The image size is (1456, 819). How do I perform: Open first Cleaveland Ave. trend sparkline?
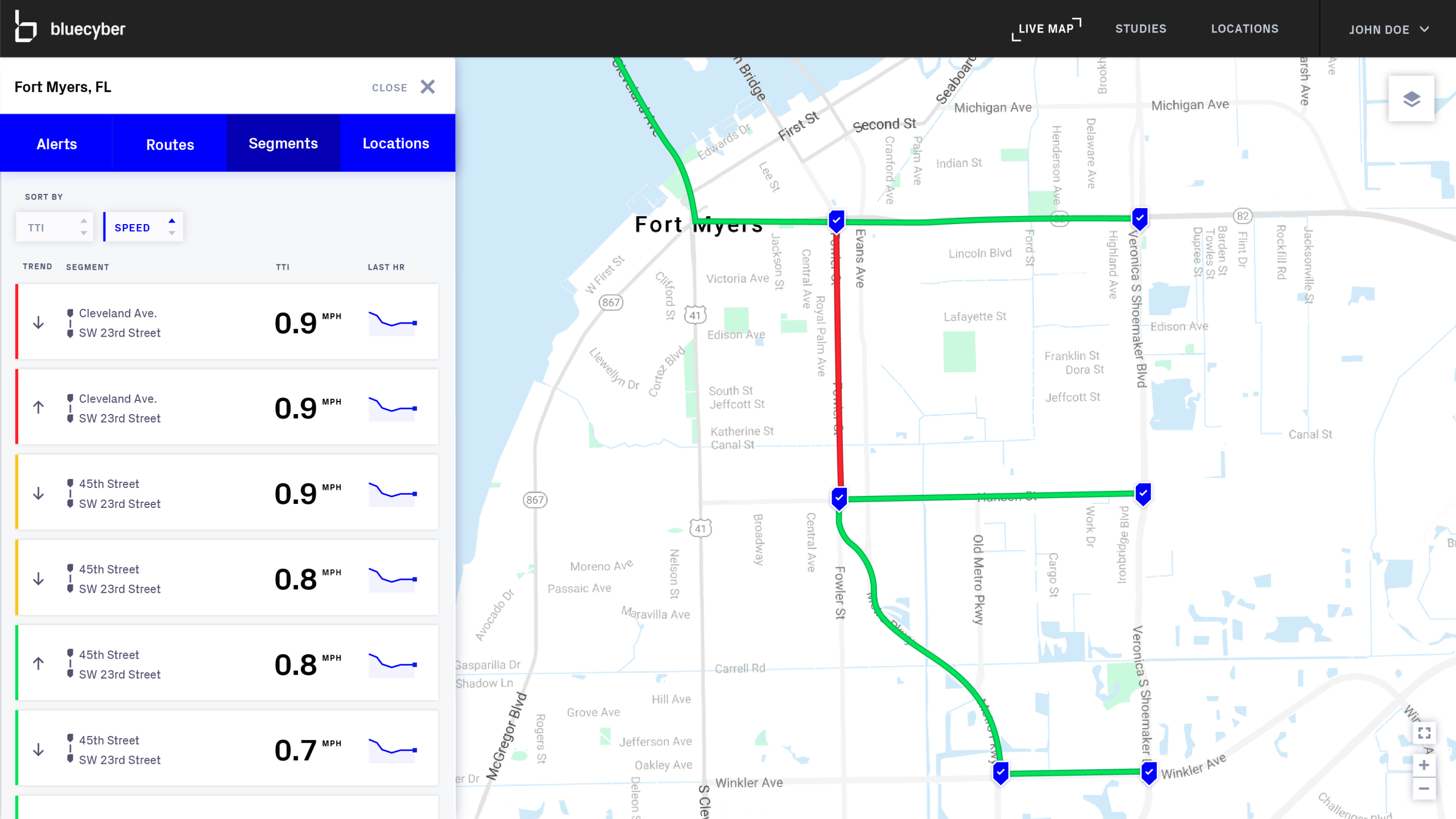393,322
